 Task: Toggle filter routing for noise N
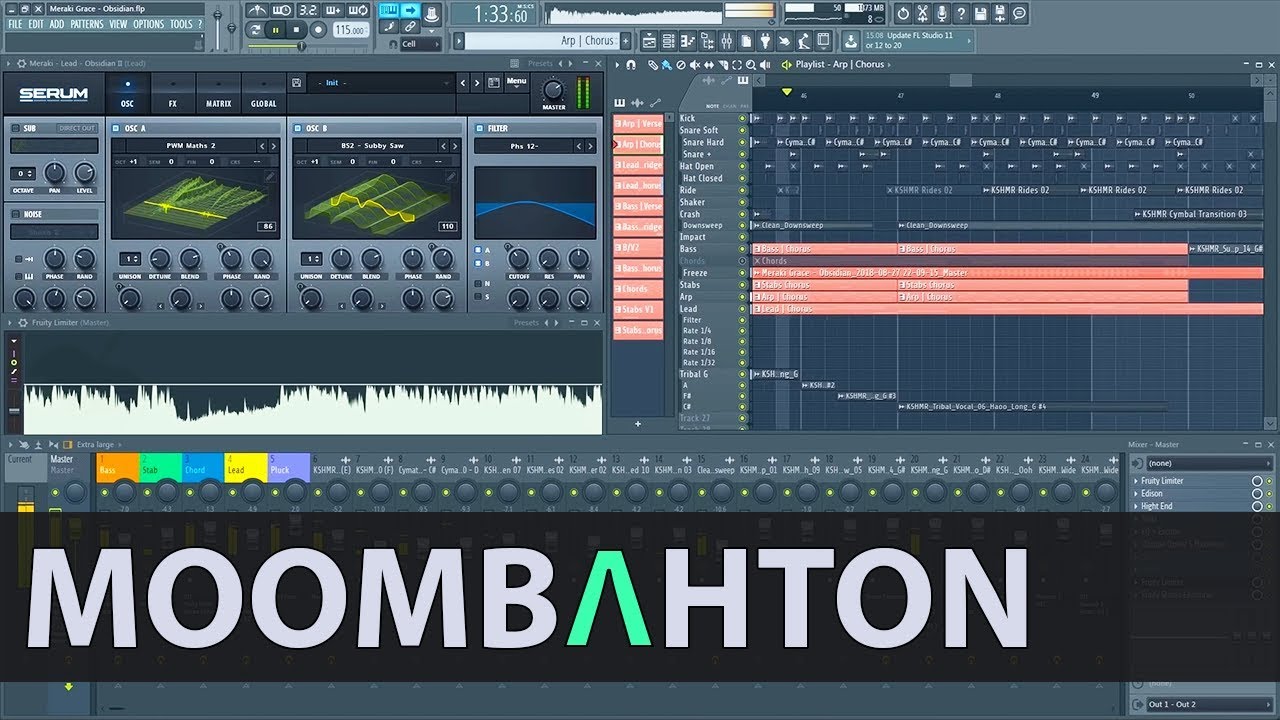pos(479,283)
